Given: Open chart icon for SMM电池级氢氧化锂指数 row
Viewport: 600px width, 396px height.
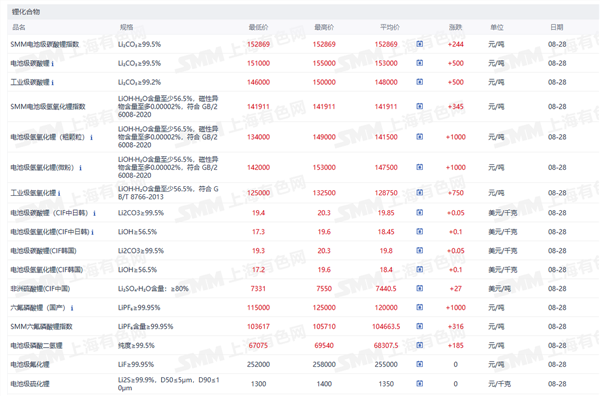Looking at the screenshot, I should (x=419, y=106).
